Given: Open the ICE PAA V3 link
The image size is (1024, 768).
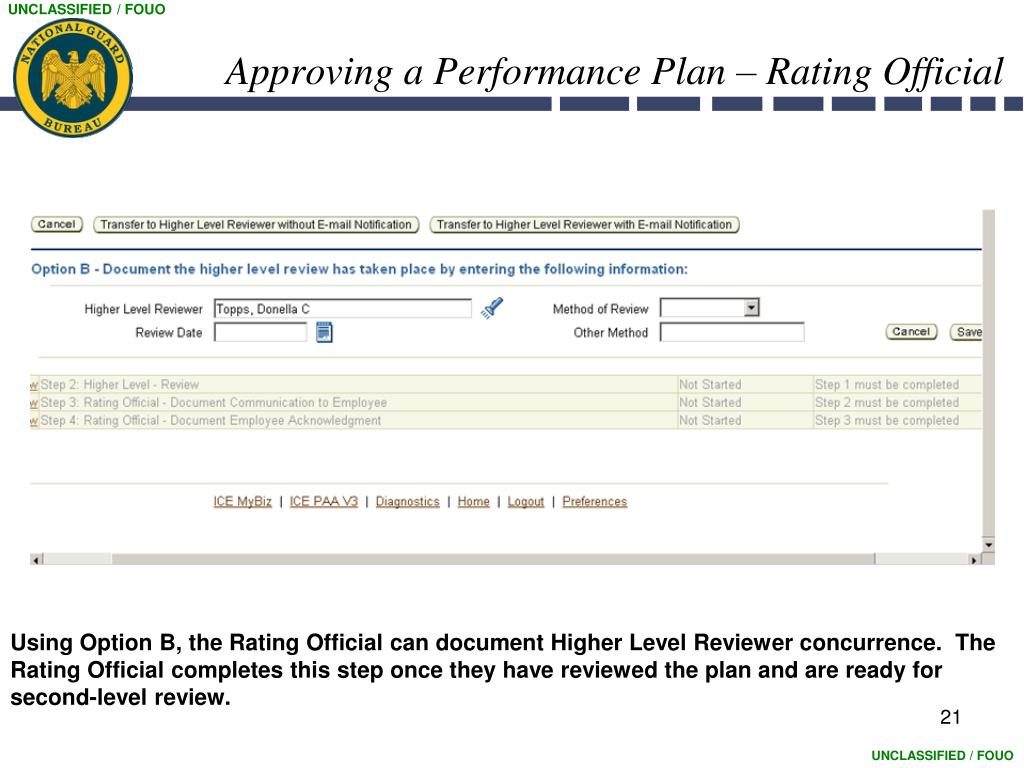Looking at the screenshot, I should pos(323,501).
